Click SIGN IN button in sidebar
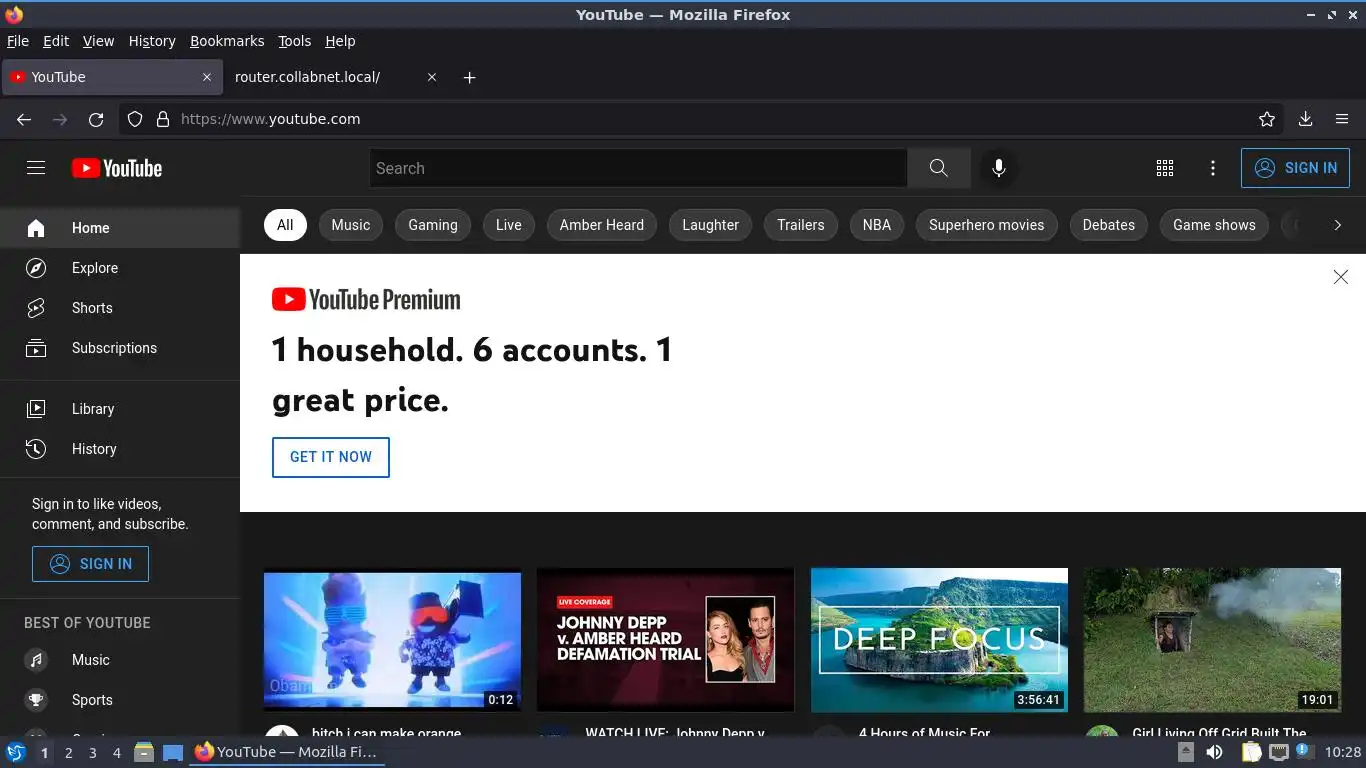 (90, 564)
